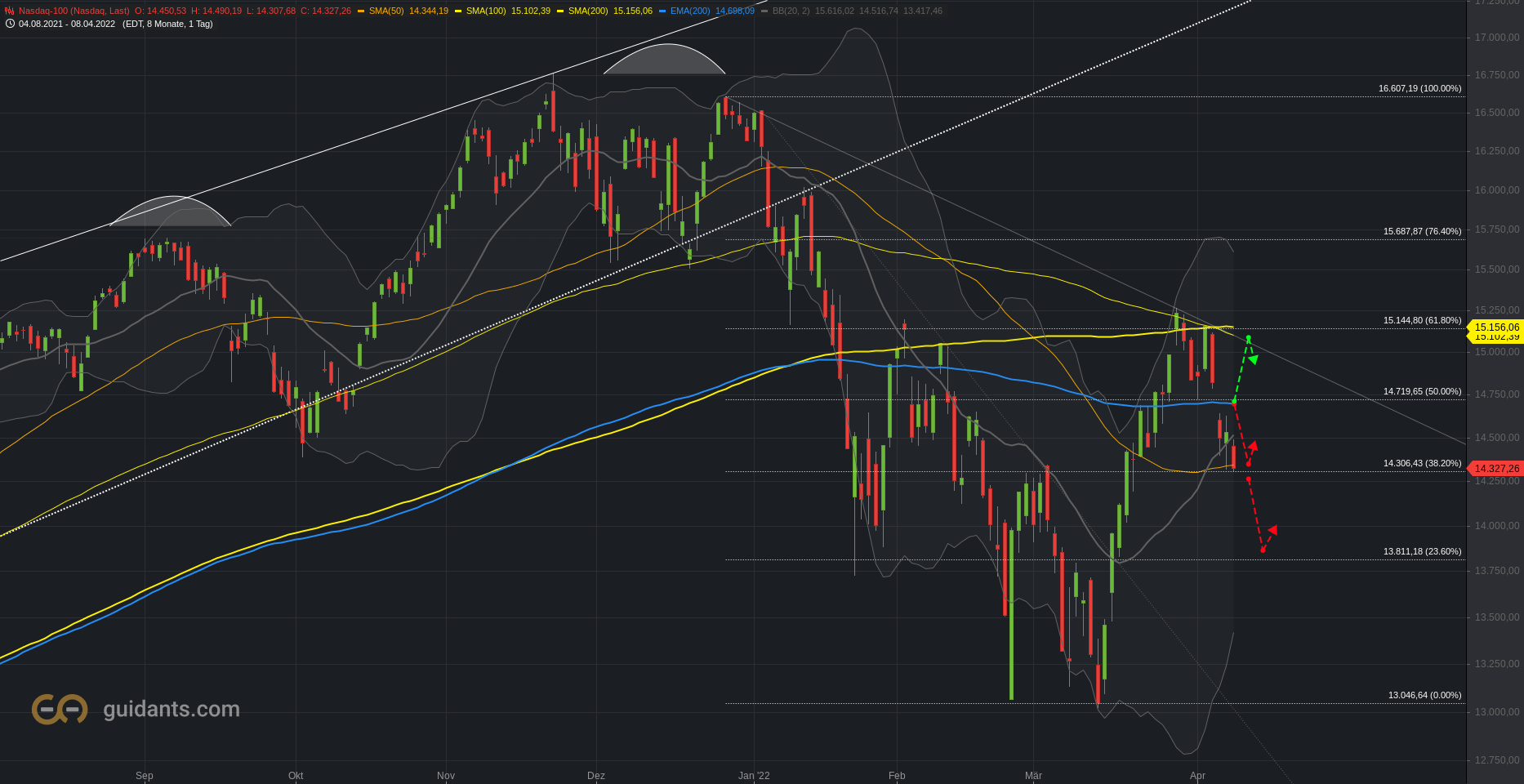Click the 13.046,64 (0.00%) Fibonacci label
This screenshot has width=1524, height=784.
[x=1424, y=695]
